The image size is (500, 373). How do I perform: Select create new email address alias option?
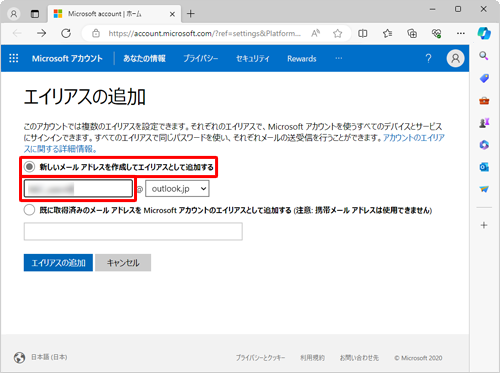29,167
